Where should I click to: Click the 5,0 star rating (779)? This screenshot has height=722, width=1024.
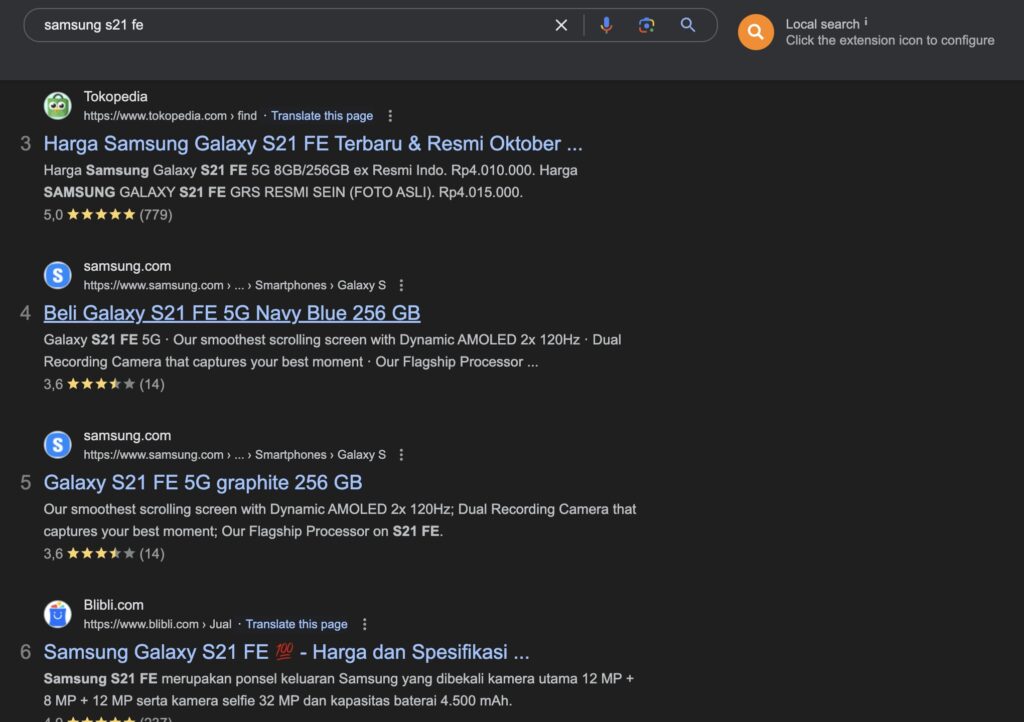[108, 215]
